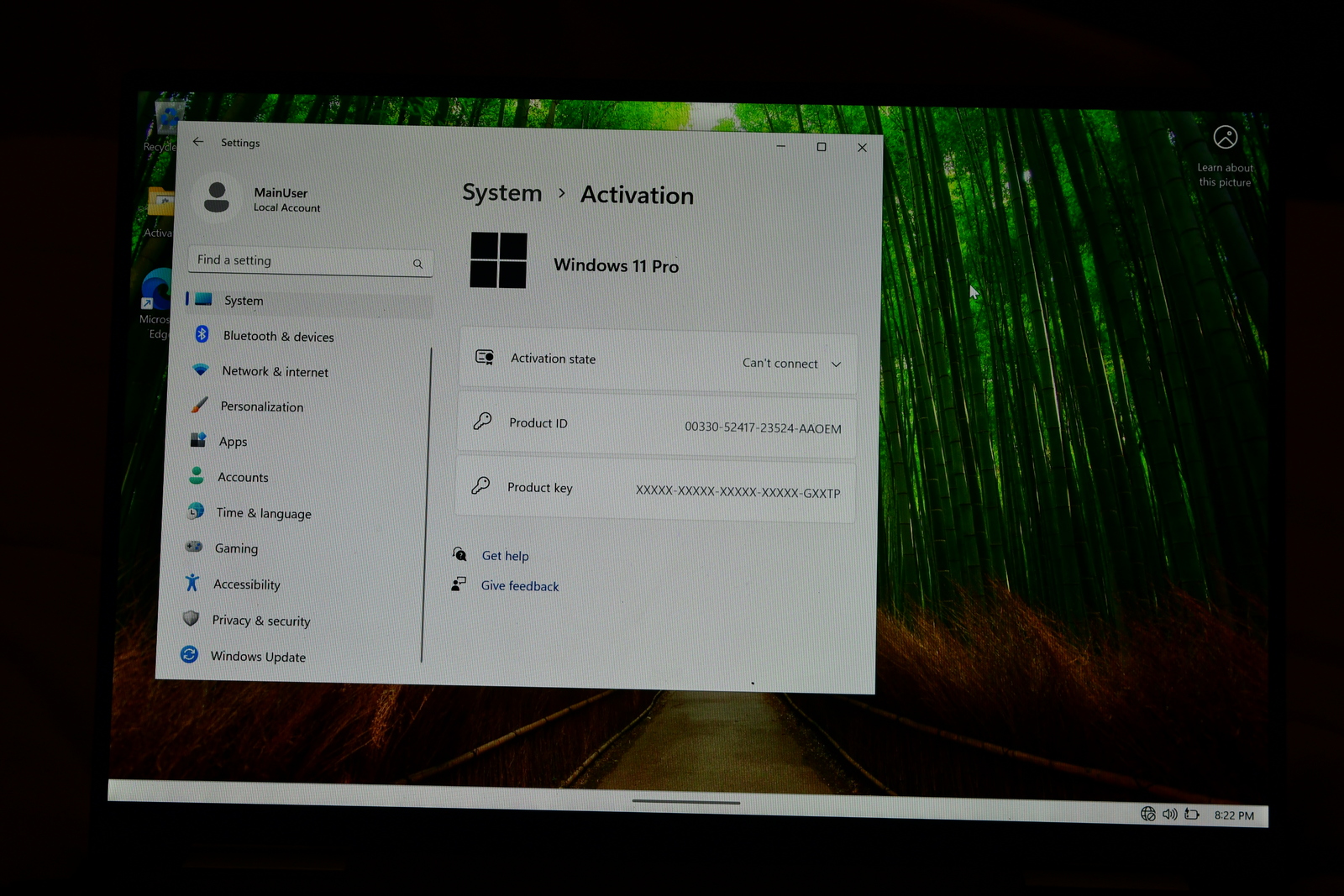Select the Product key masked value

click(738, 492)
